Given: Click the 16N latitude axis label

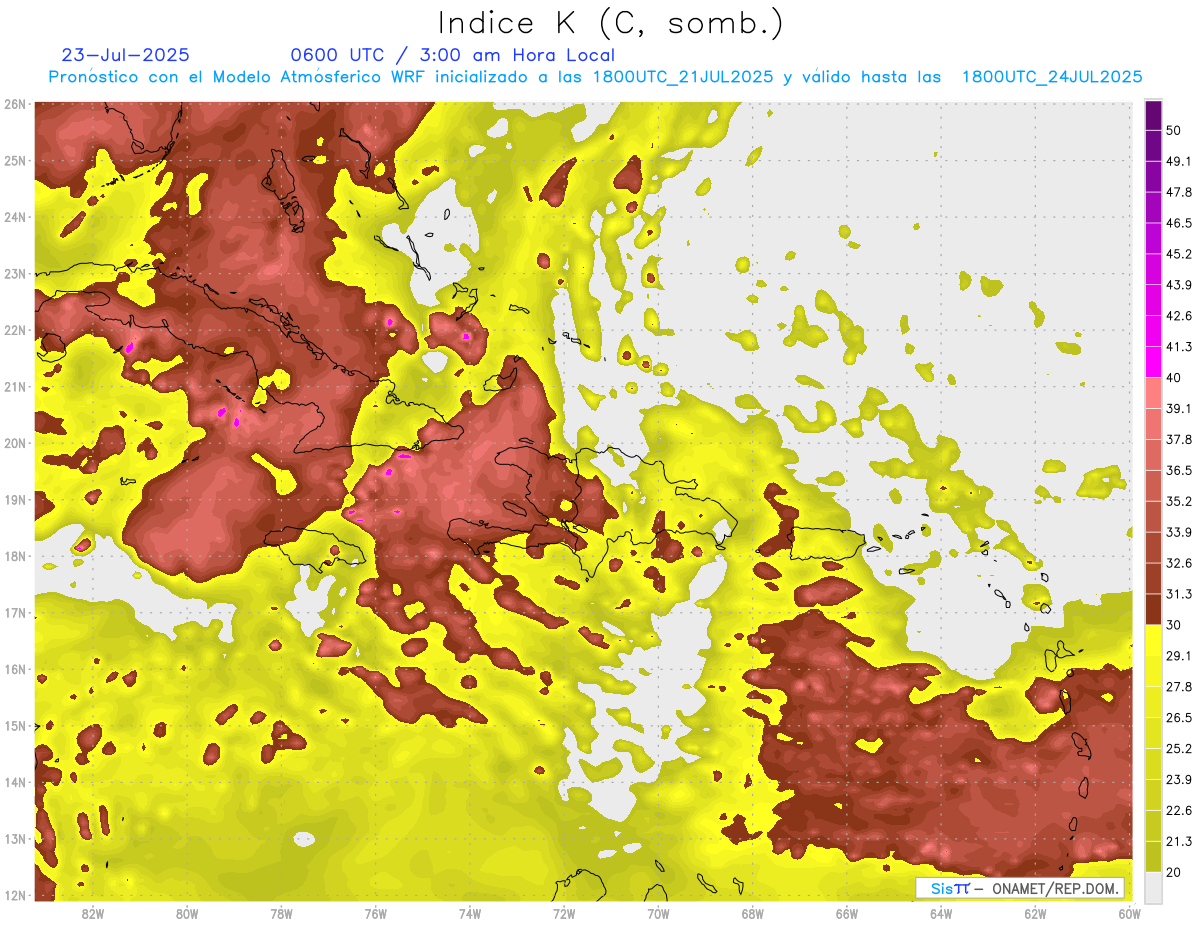Looking at the screenshot, I should (x=15, y=669).
